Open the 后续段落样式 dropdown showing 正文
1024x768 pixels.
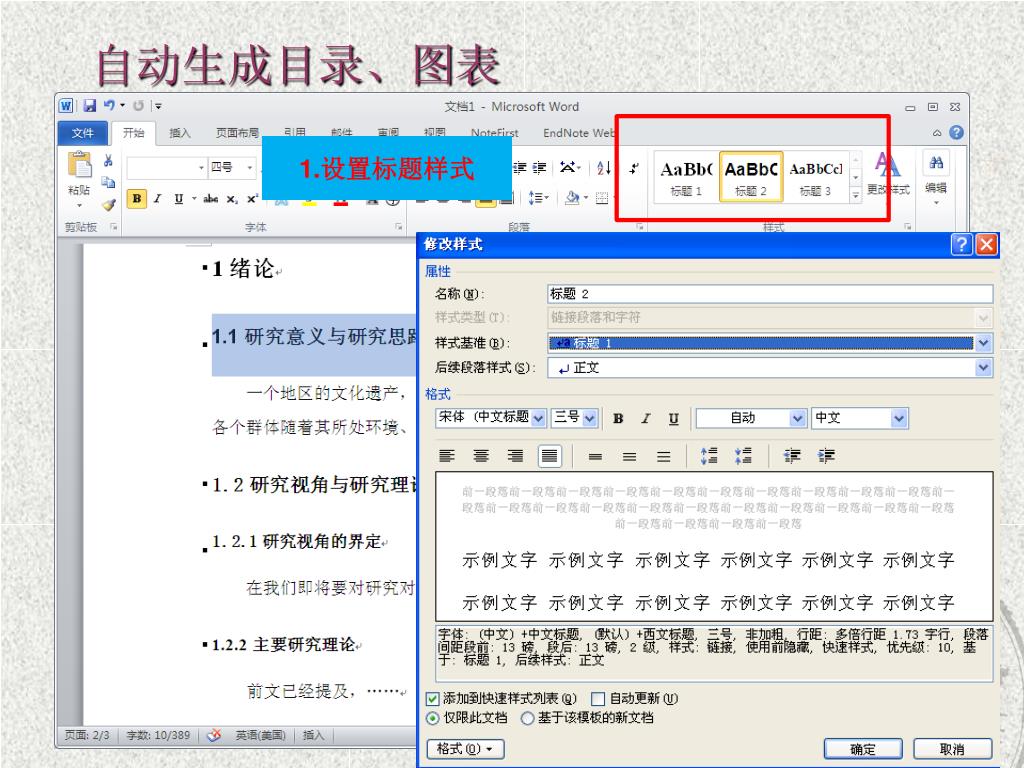click(984, 368)
